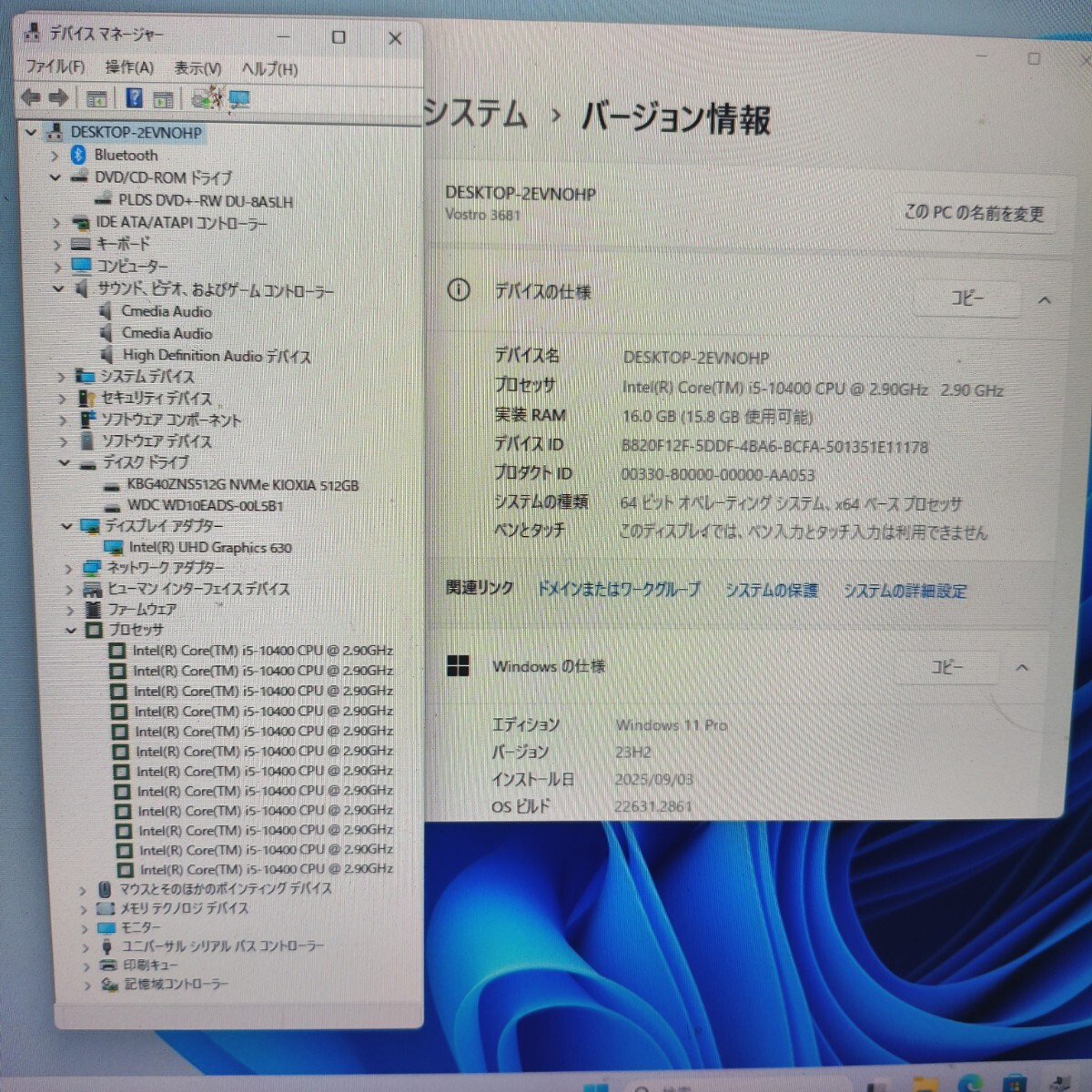Select the セキュリティ デバイス category
The image size is (1092, 1092).
156,399
